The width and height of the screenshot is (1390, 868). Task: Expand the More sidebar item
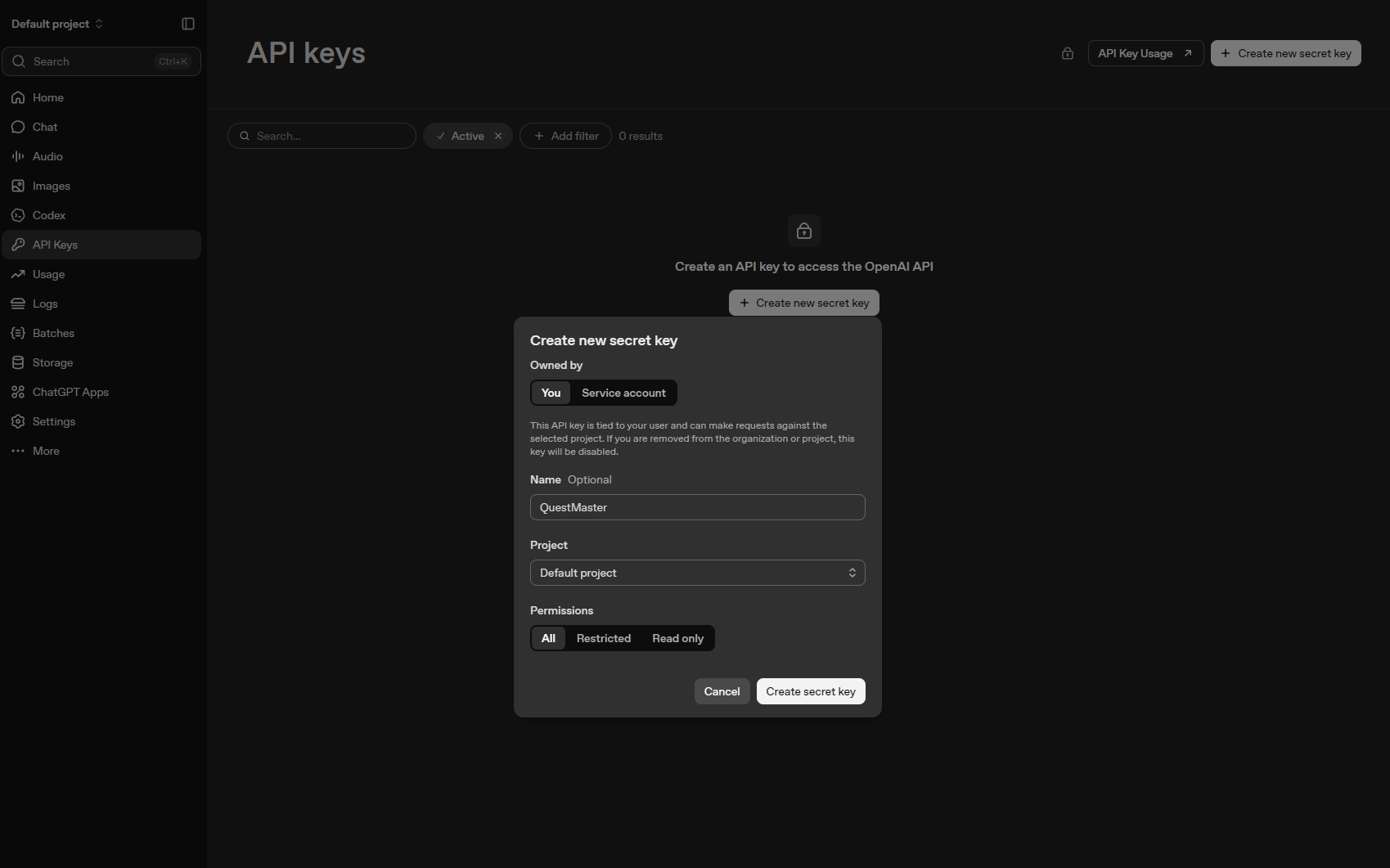pos(101,451)
